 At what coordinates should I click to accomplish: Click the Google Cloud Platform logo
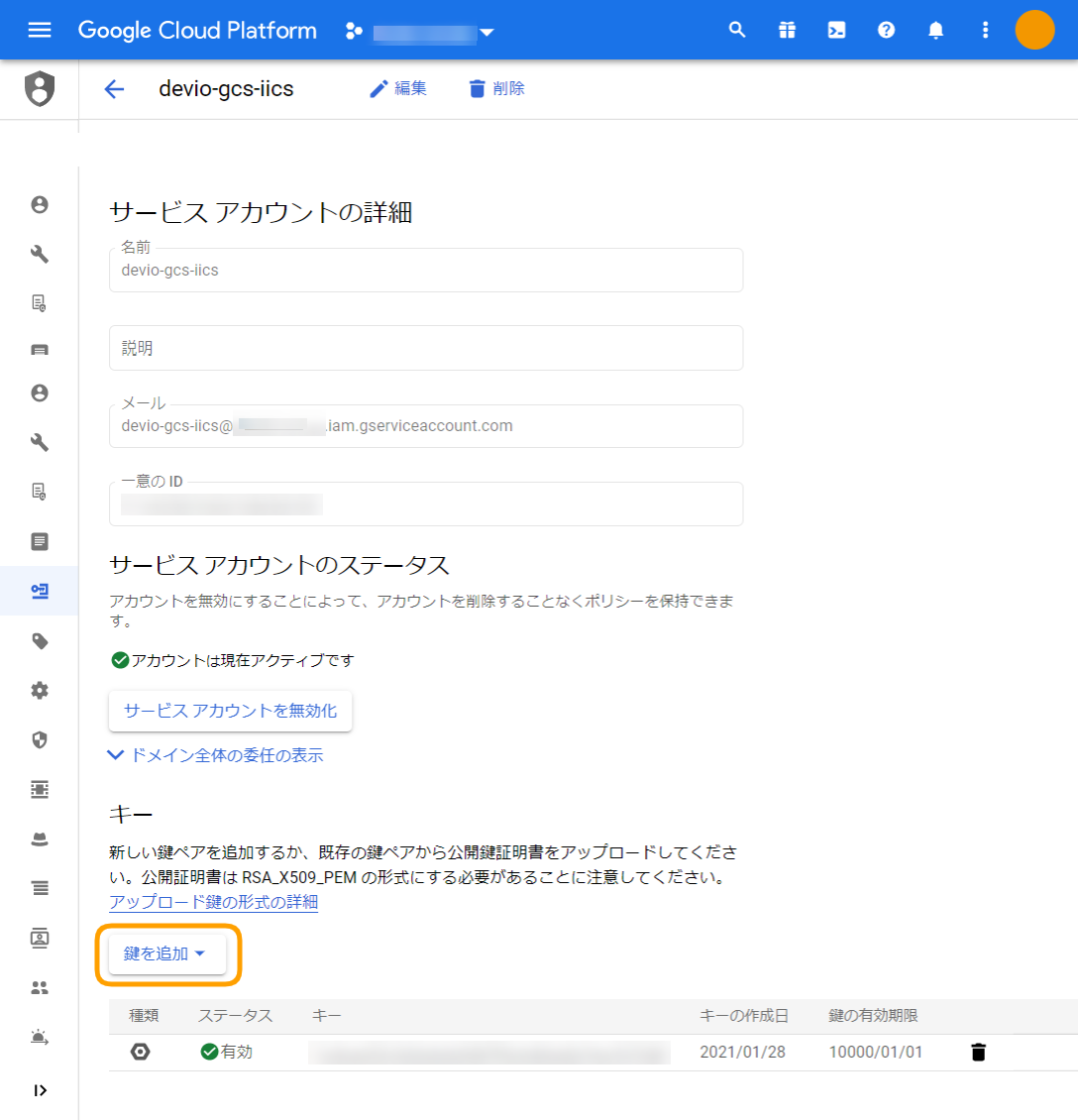tap(197, 30)
